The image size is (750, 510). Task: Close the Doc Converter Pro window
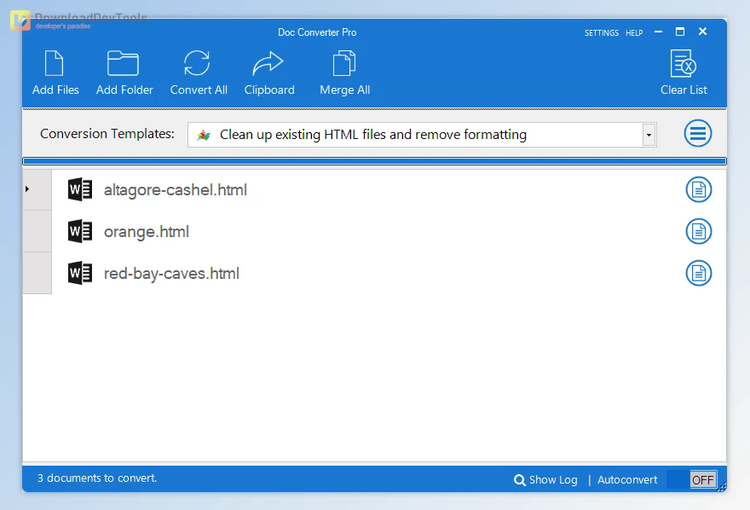(x=702, y=32)
